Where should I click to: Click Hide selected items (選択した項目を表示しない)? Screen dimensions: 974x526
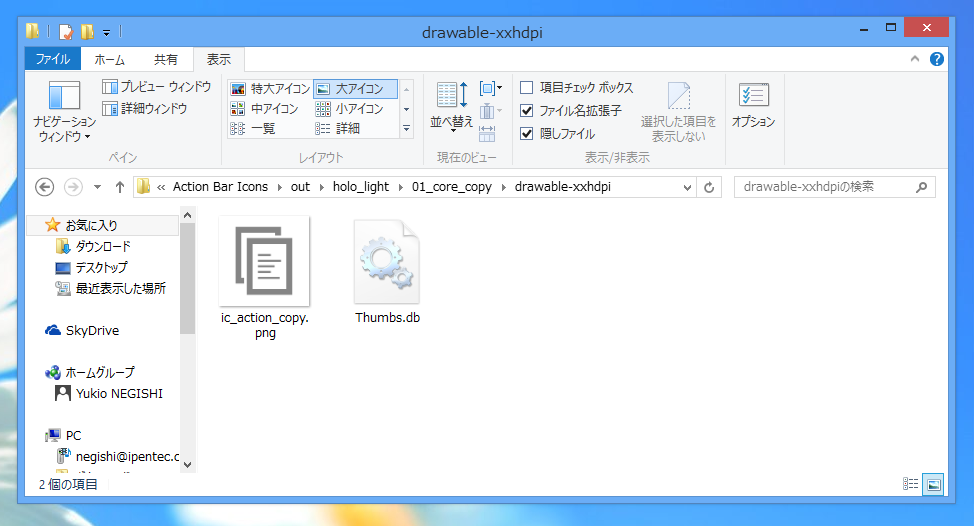[x=678, y=112]
